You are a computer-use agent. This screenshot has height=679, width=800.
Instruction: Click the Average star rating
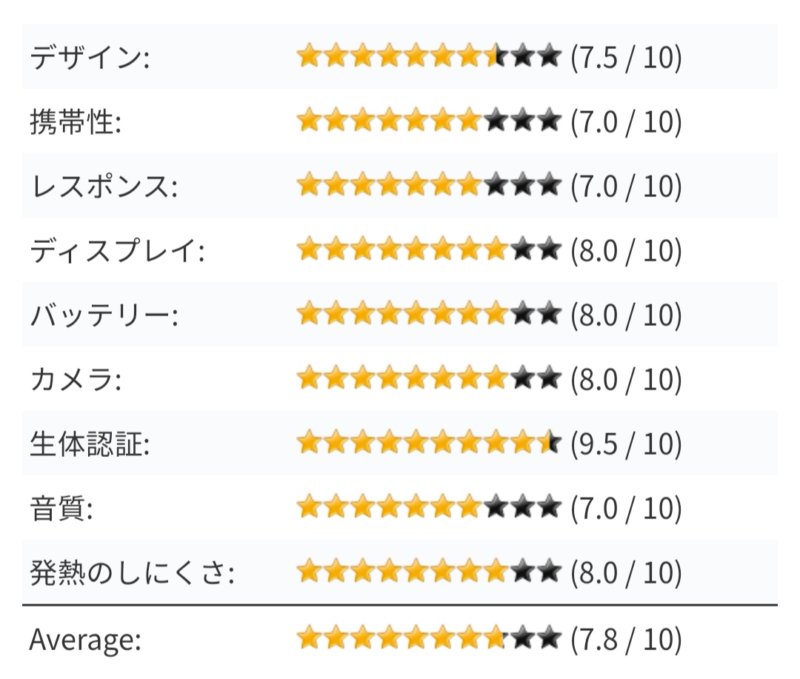(x=428, y=637)
